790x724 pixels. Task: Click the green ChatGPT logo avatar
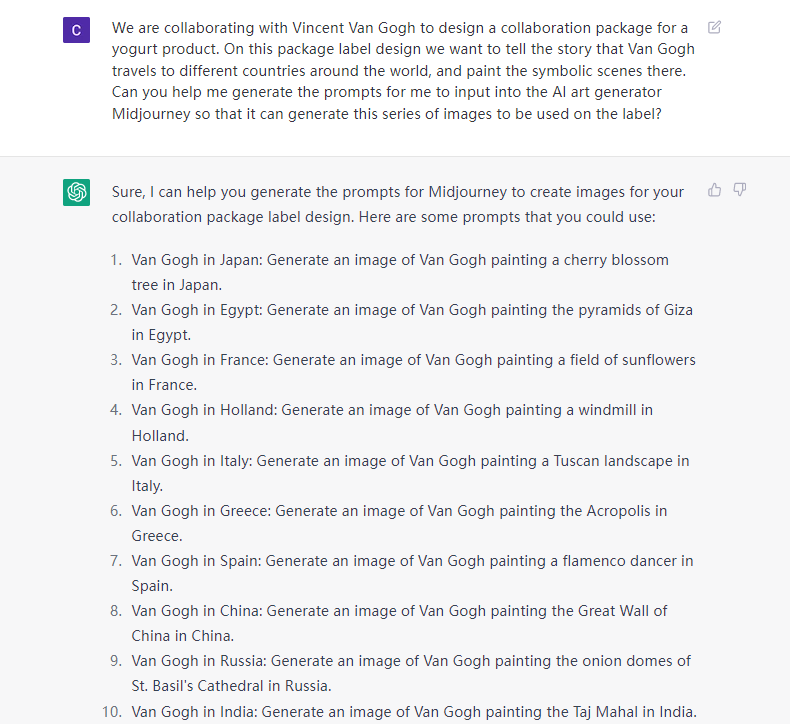(77, 192)
